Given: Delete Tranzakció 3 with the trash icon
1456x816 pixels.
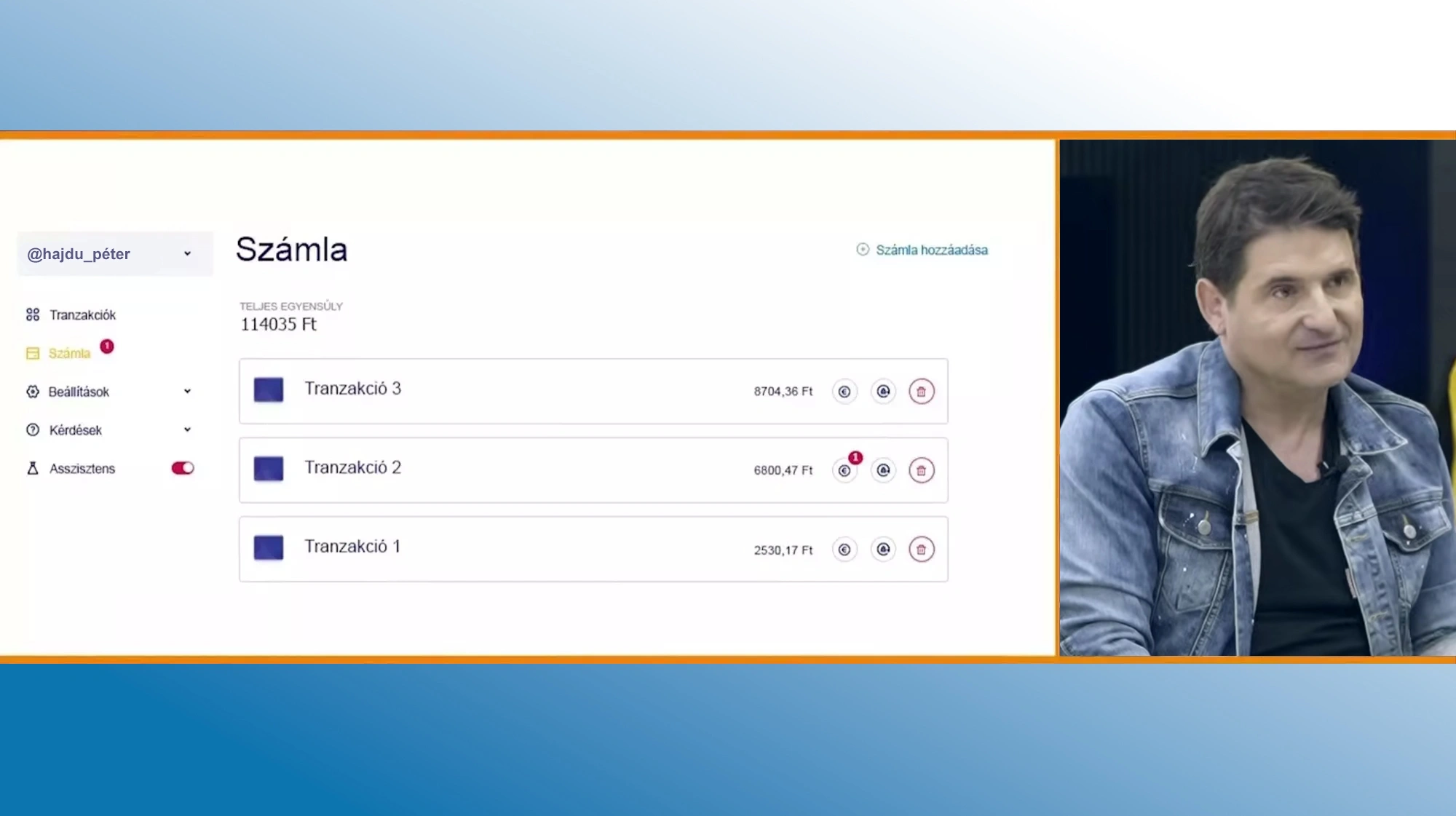Looking at the screenshot, I should point(922,392).
